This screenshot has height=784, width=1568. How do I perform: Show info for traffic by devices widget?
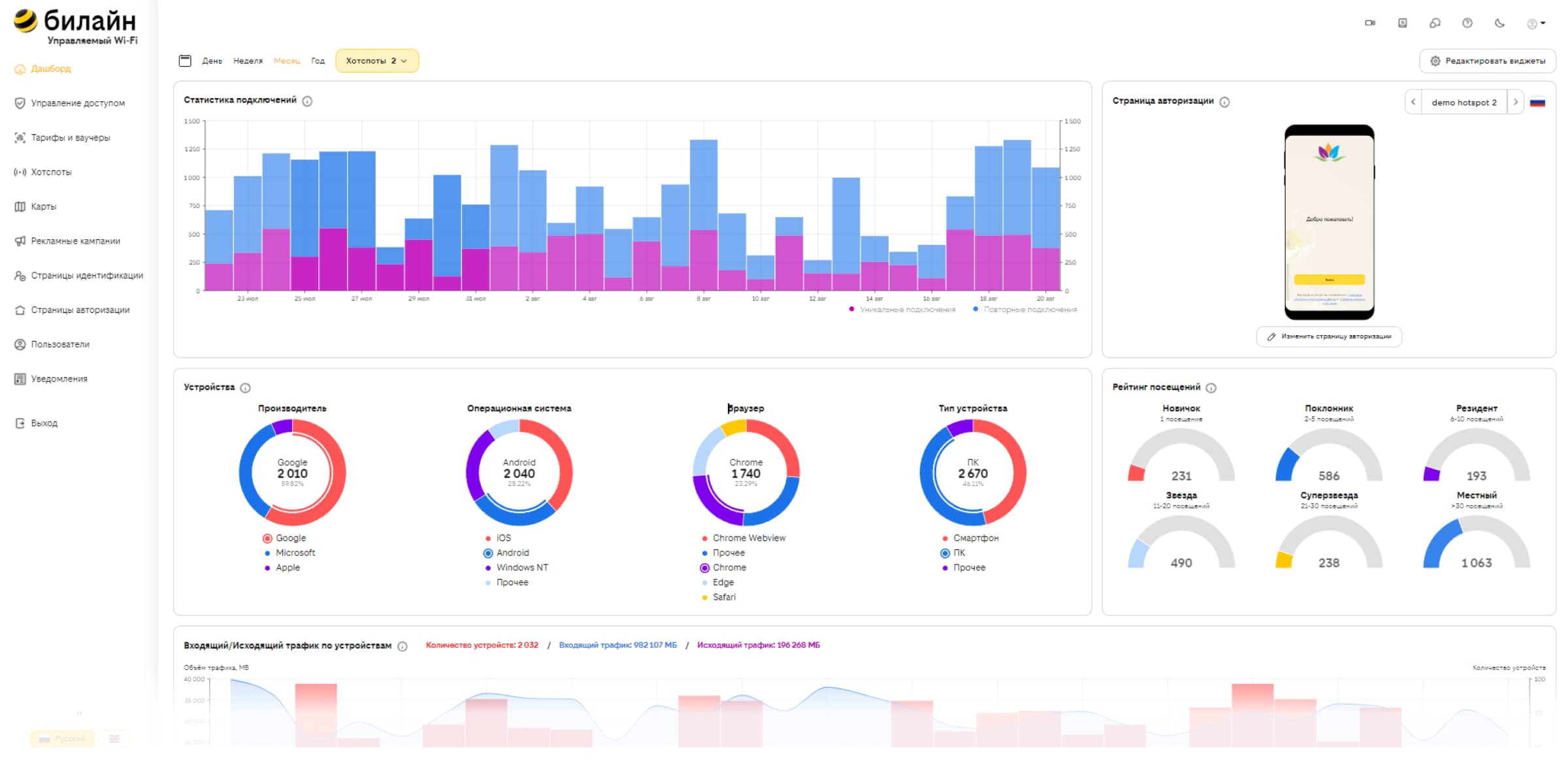[x=402, y=646]
